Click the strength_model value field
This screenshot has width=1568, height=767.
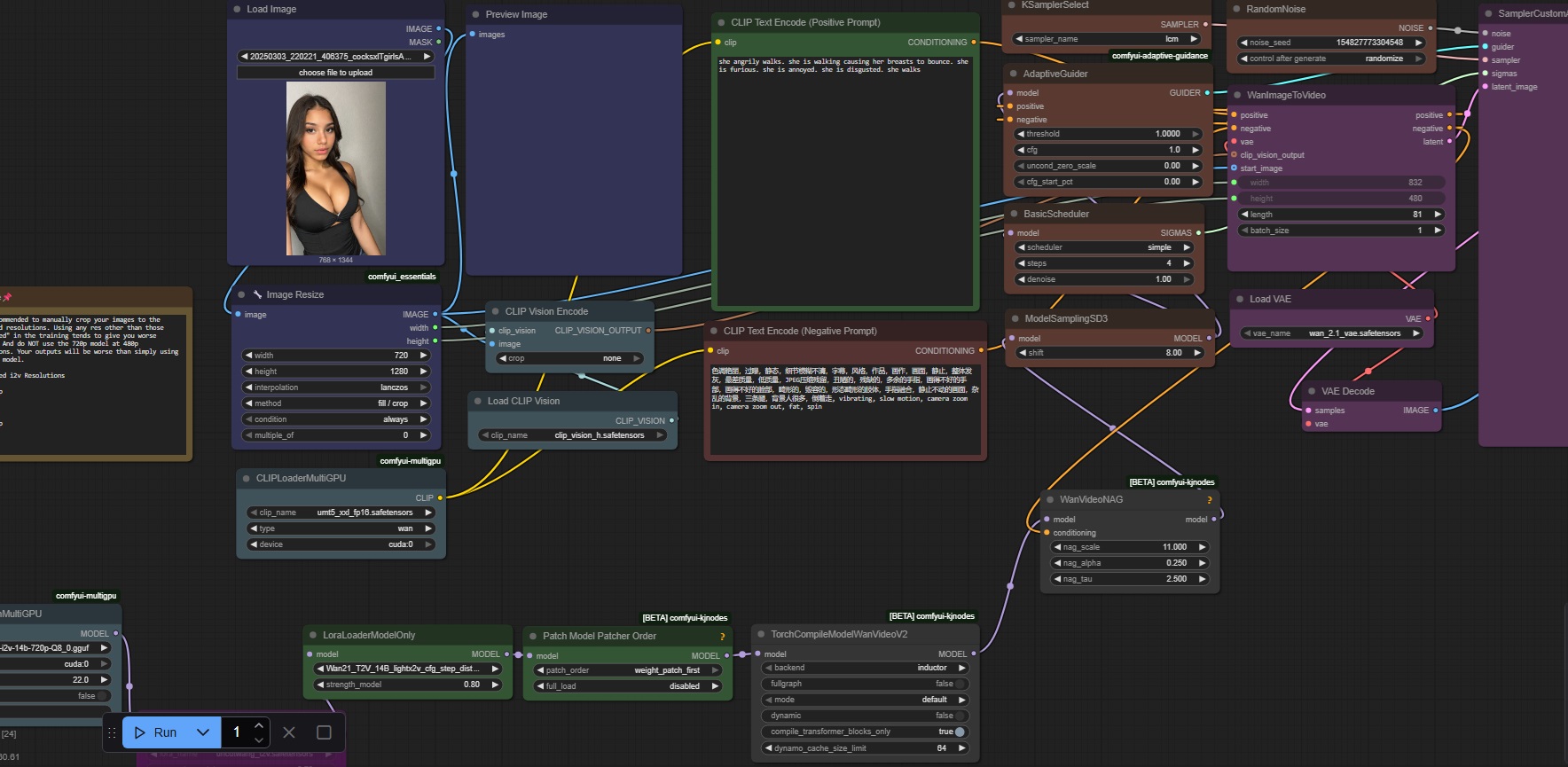coord(408,685)
